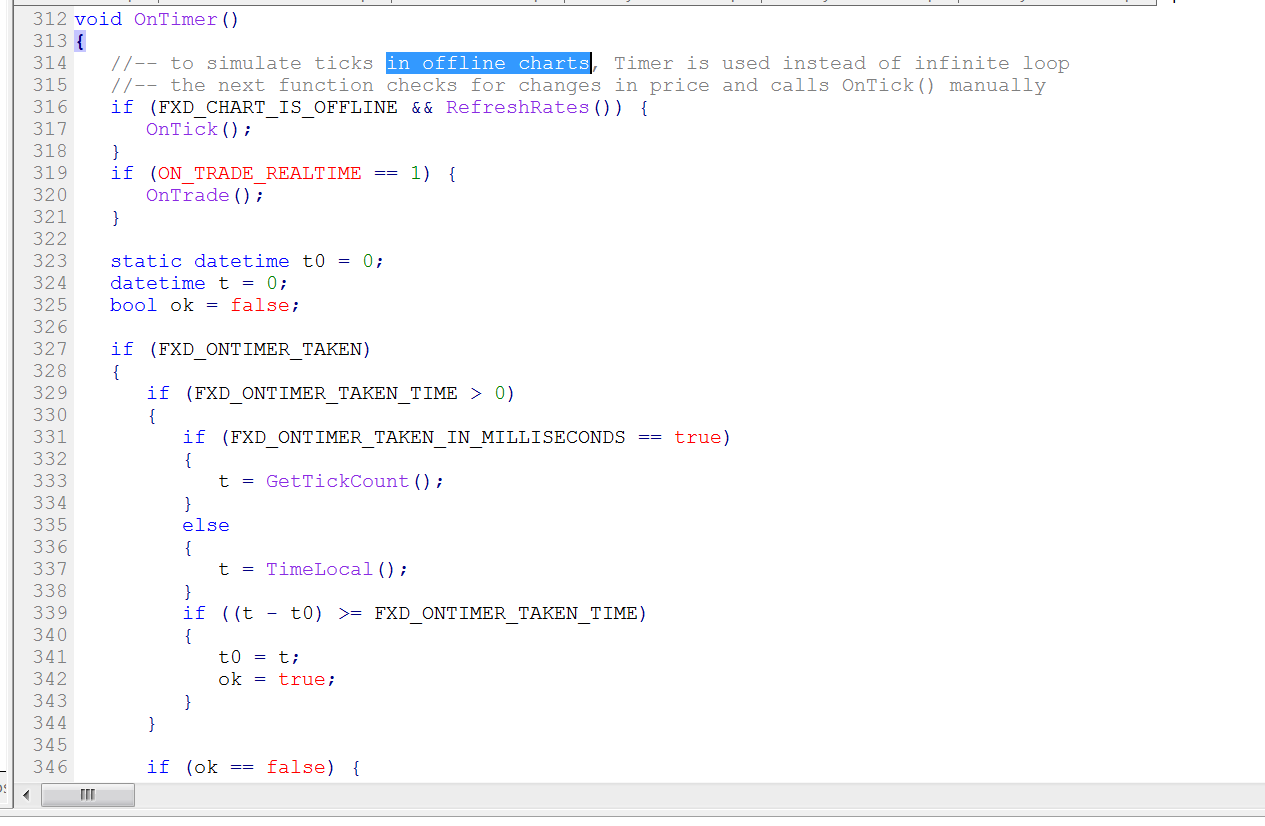Click FXD_ONTIMER_TAKEN_TIME on line 329
This screenshot has height=826, width=1265.
coord(326,393)
